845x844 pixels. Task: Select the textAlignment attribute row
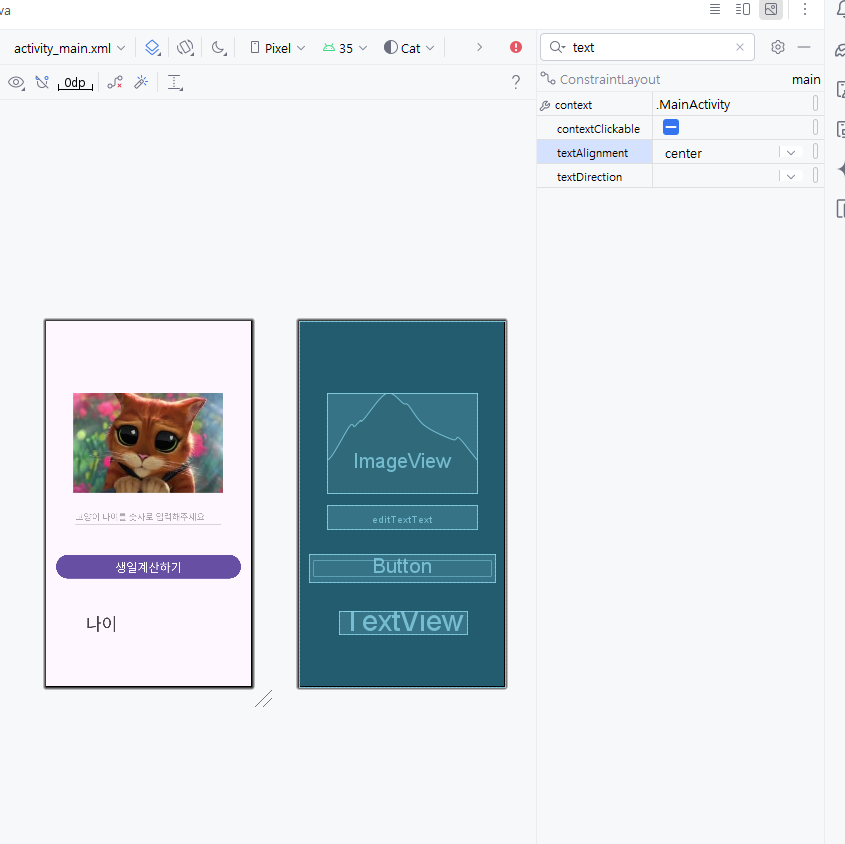click(594, 153)
